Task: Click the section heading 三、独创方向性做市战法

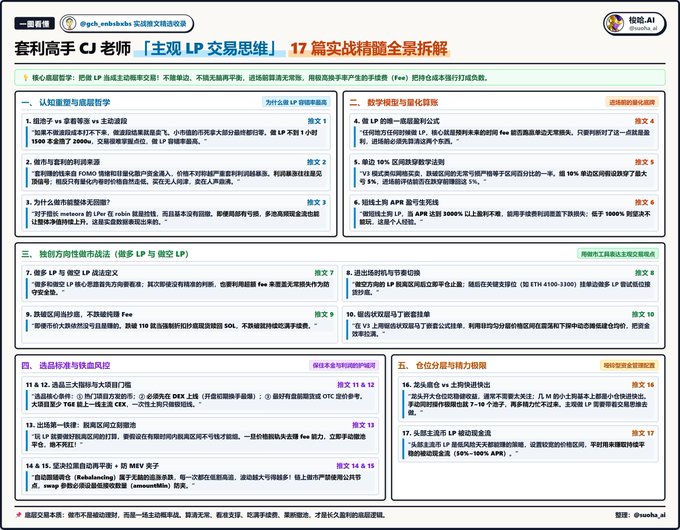Action: tap(105, 254)
